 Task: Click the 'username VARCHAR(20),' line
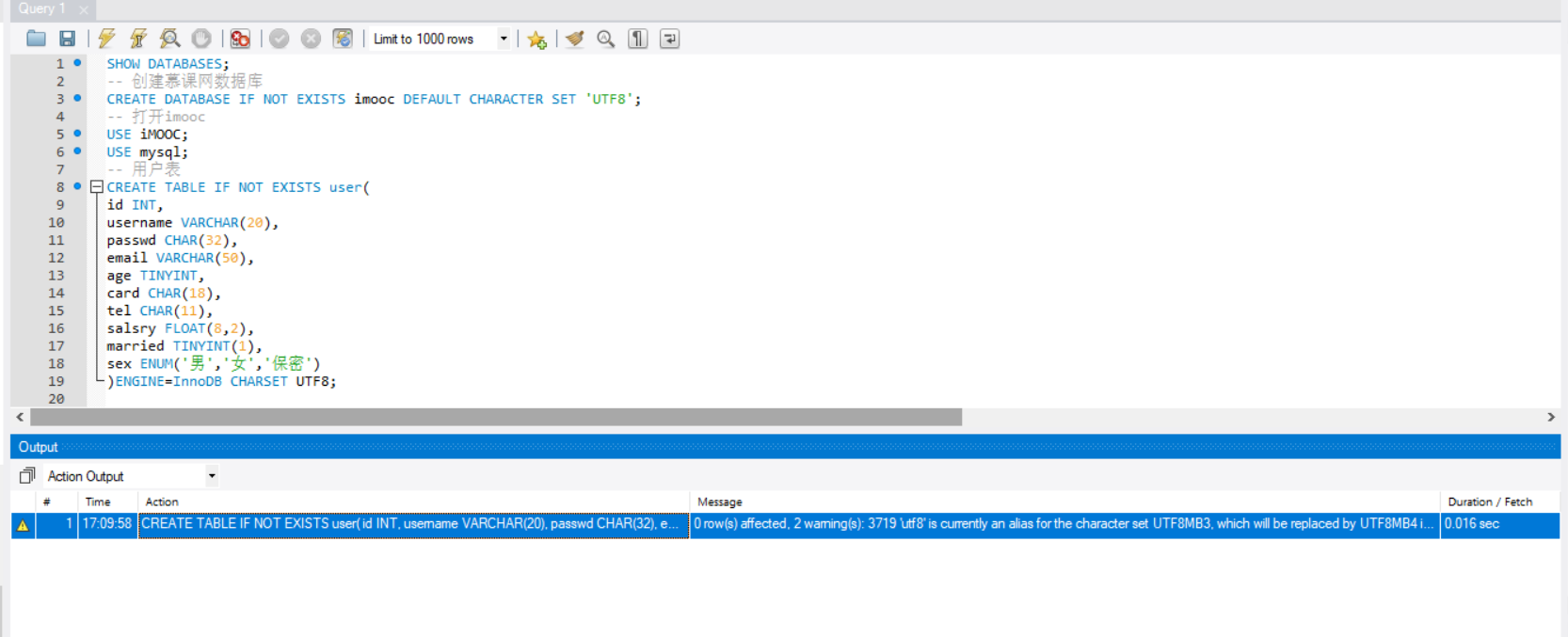tap(193, 223)
